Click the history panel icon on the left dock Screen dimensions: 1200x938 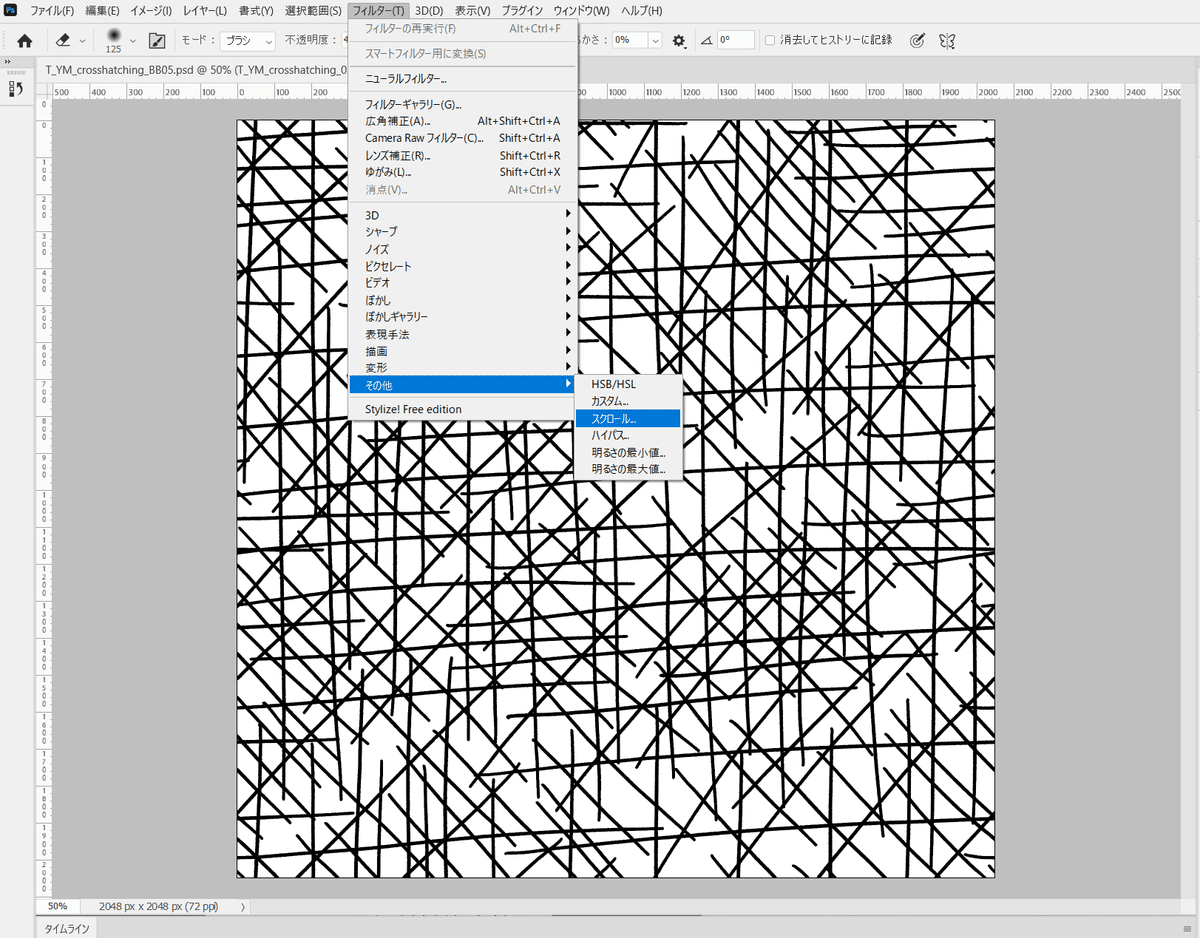point(16,89)
